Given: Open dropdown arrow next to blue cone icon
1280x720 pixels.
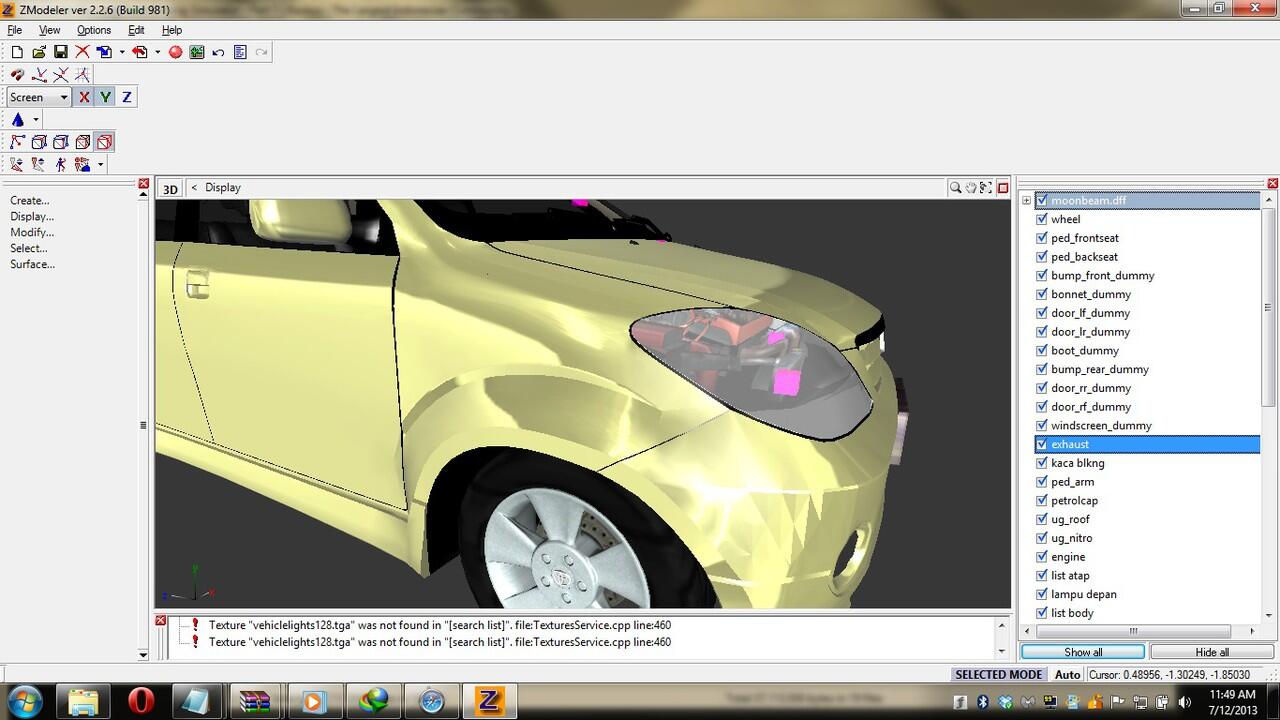Looking at the screenshot, I should [x=36, y=120].
